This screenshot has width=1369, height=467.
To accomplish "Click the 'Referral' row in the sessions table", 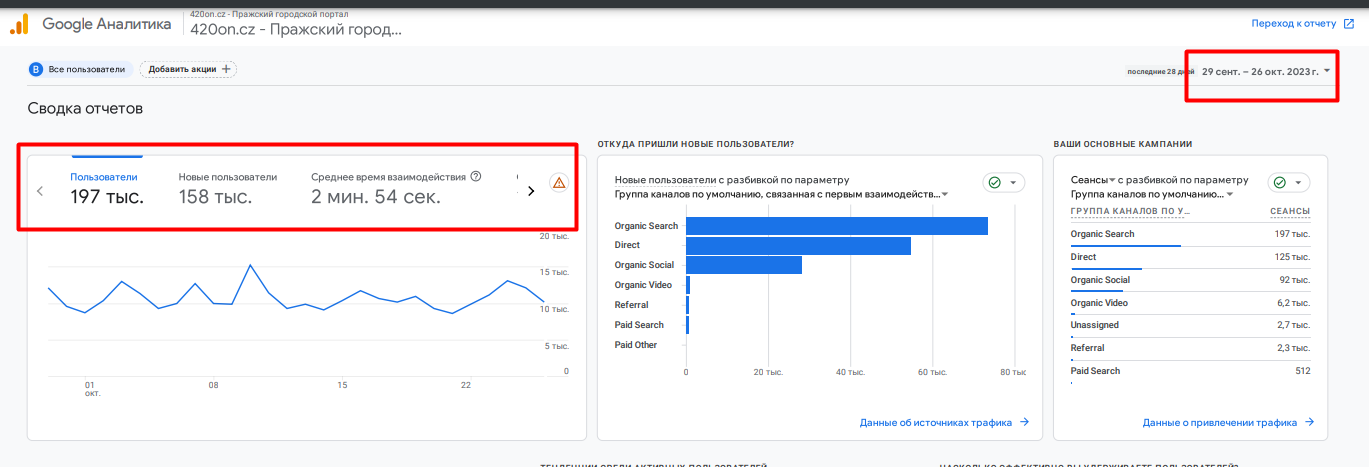I will tap(1190, 348).
